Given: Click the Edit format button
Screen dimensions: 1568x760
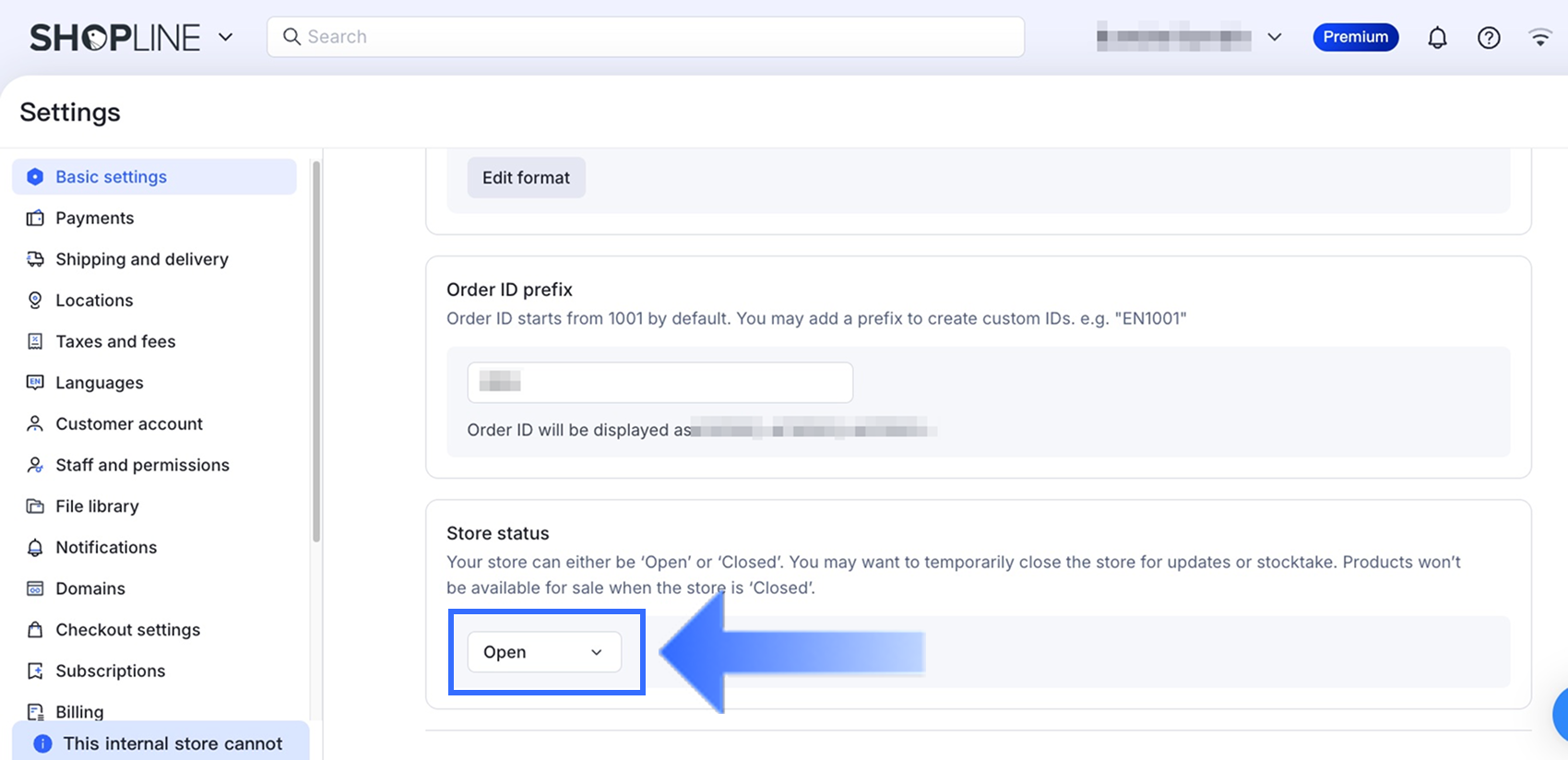Looking at the screenshot, I should pyautogui.click(x=526, y=178).
